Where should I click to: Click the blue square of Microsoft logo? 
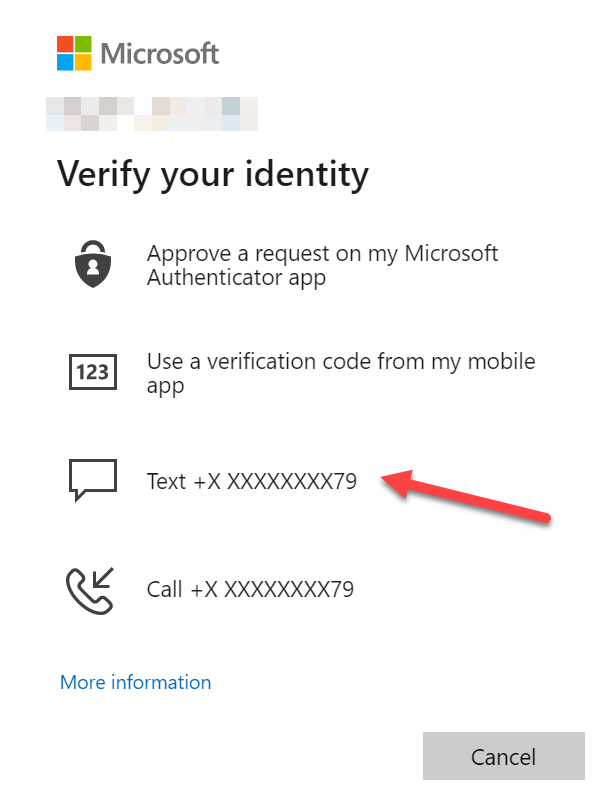(65, 62)
